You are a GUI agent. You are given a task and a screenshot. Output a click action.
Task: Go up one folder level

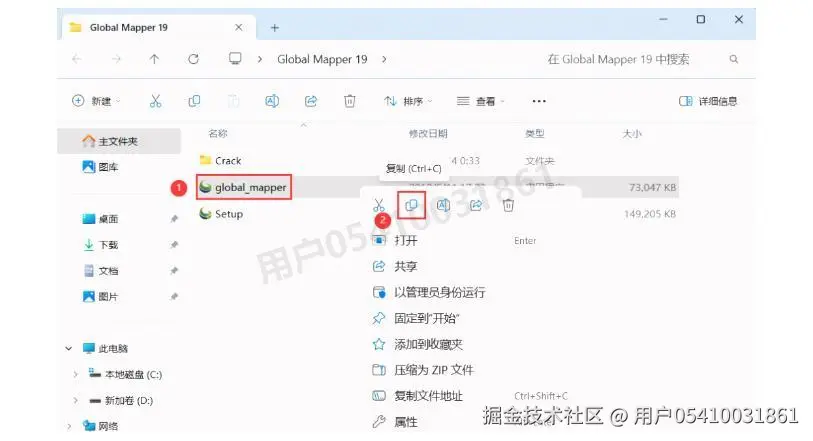(155, 59)
